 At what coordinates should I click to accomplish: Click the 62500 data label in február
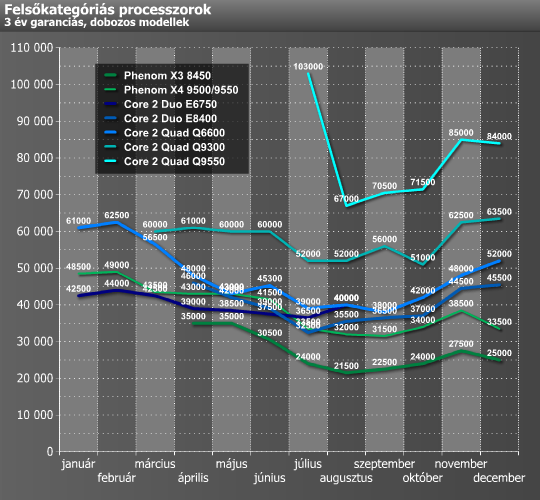[117, 215]
